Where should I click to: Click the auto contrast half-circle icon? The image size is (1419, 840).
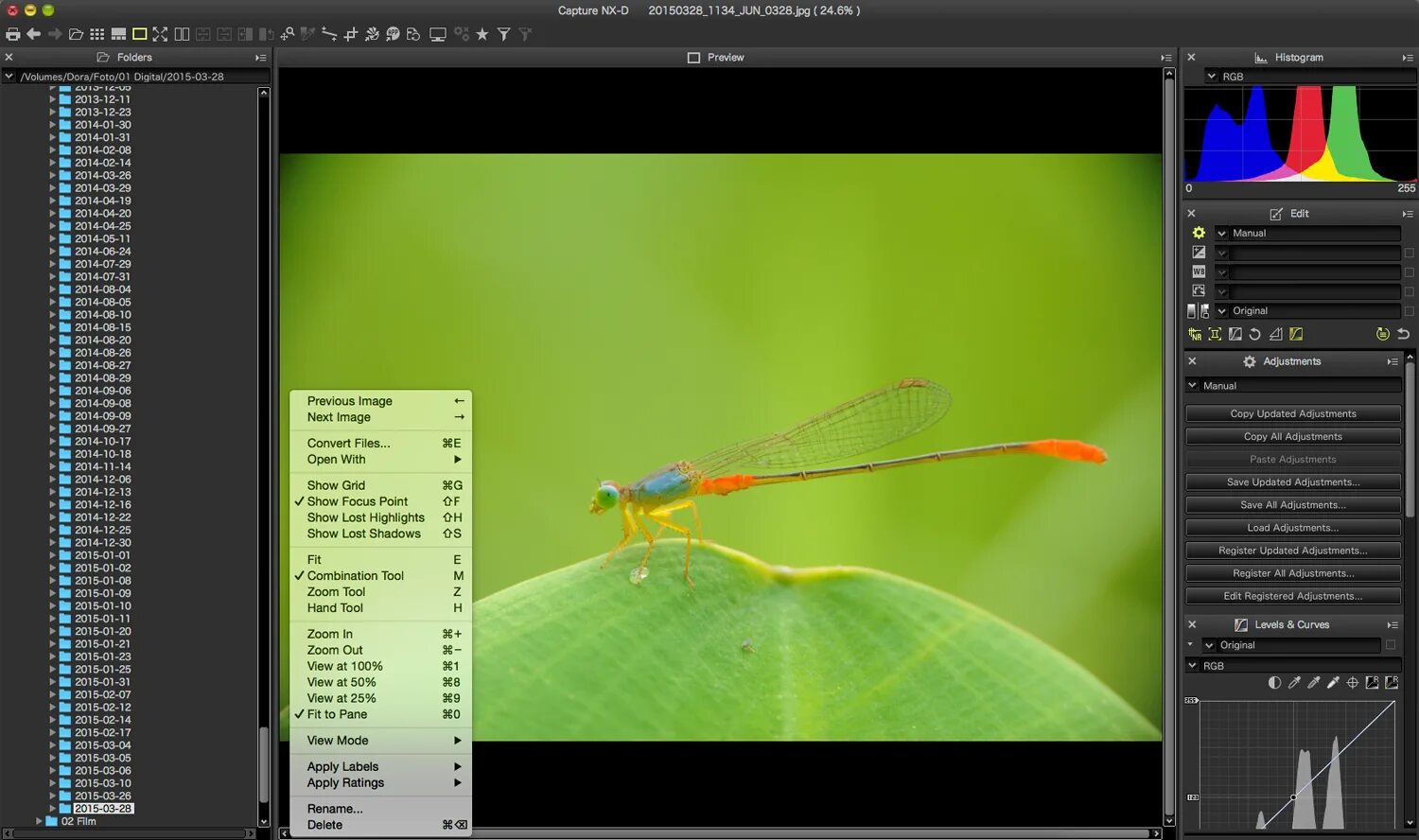(1274, 682)
